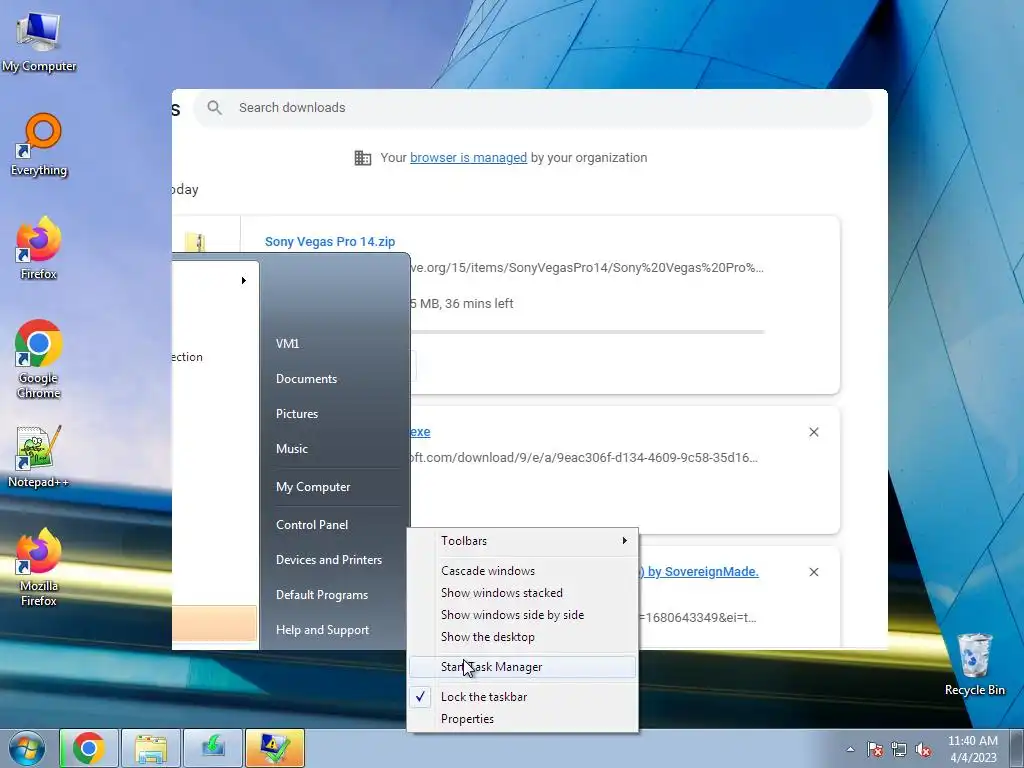Open Music from Start menu

click(x=292, y=449)
